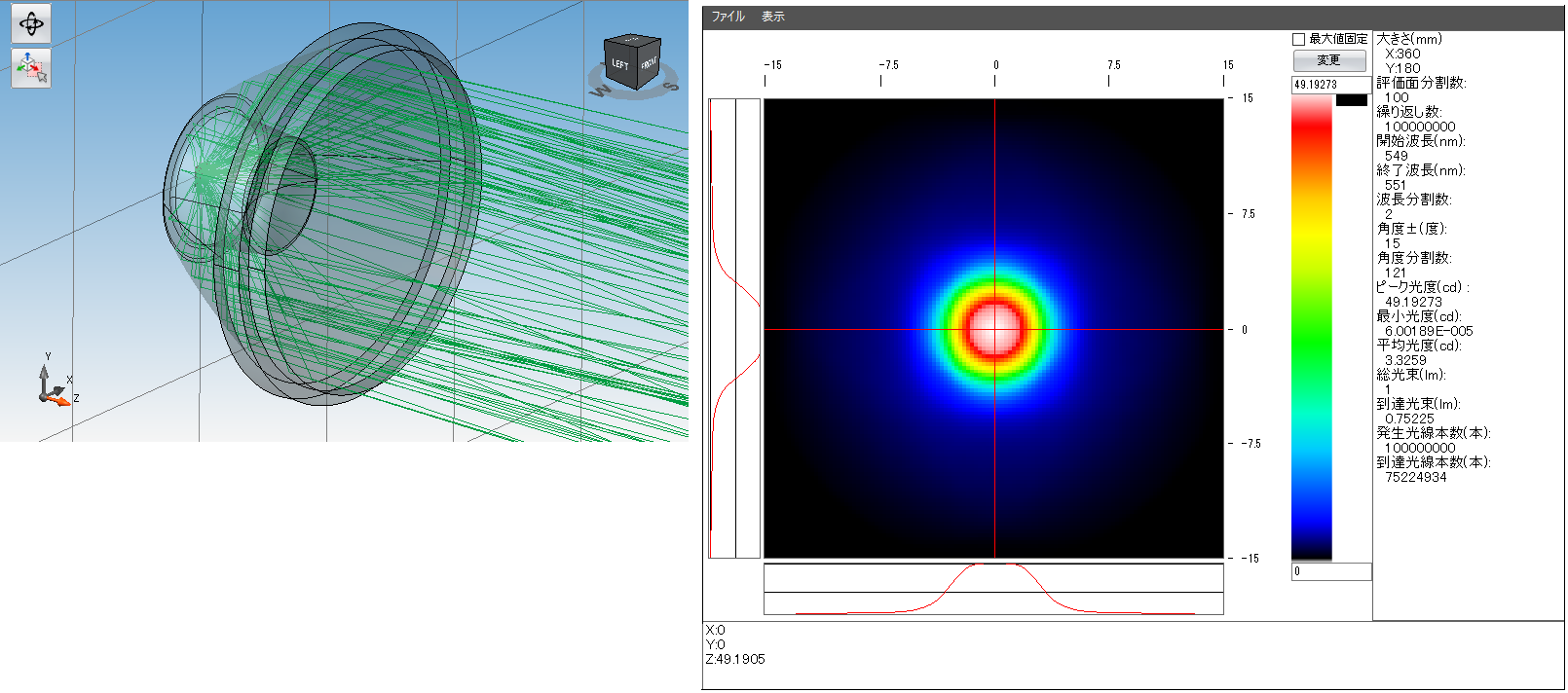Click the vertical cross-section profile graph
Viewport: 1568px width, 693px height.
(734, 328)
